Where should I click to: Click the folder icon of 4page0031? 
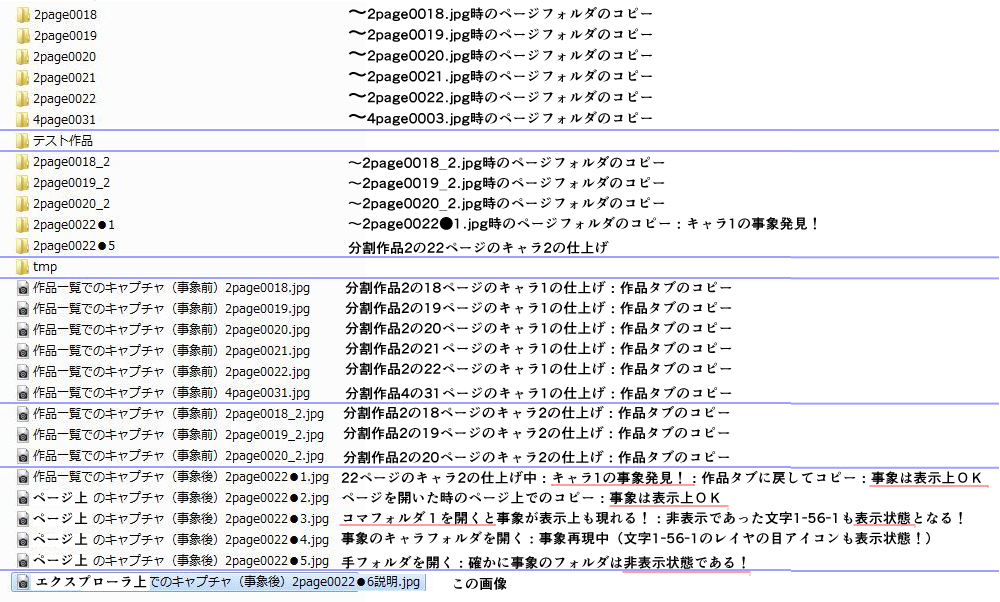[23, 120]
